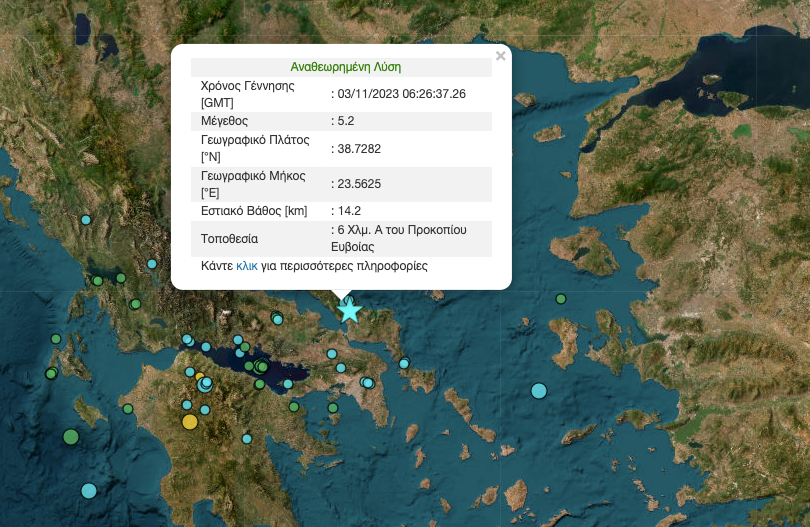This screenshot has height=527, width=810.
Task: Select the green circle near the Turkish coast
Action: 560,299
